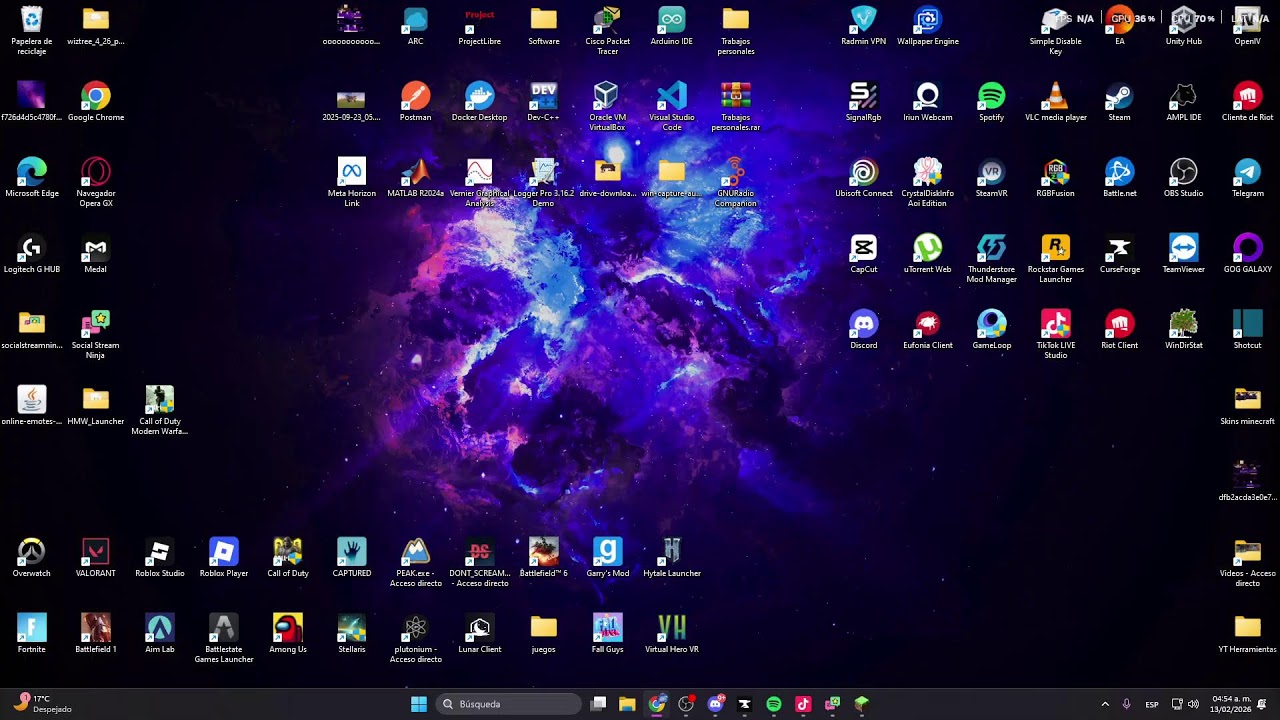Select the VLC media player icon

point(1055,97)
